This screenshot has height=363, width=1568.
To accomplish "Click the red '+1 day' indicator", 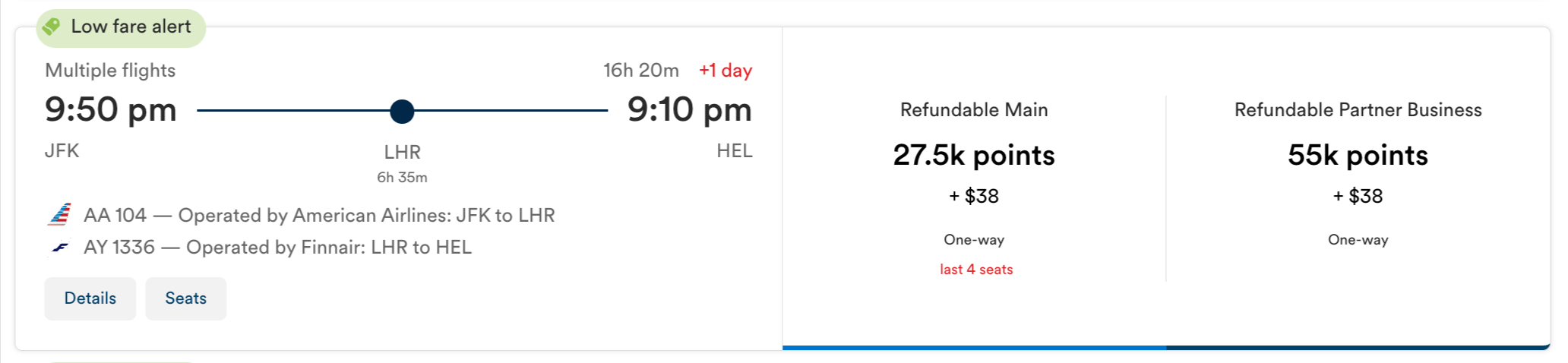I will [x=726, y=71].
